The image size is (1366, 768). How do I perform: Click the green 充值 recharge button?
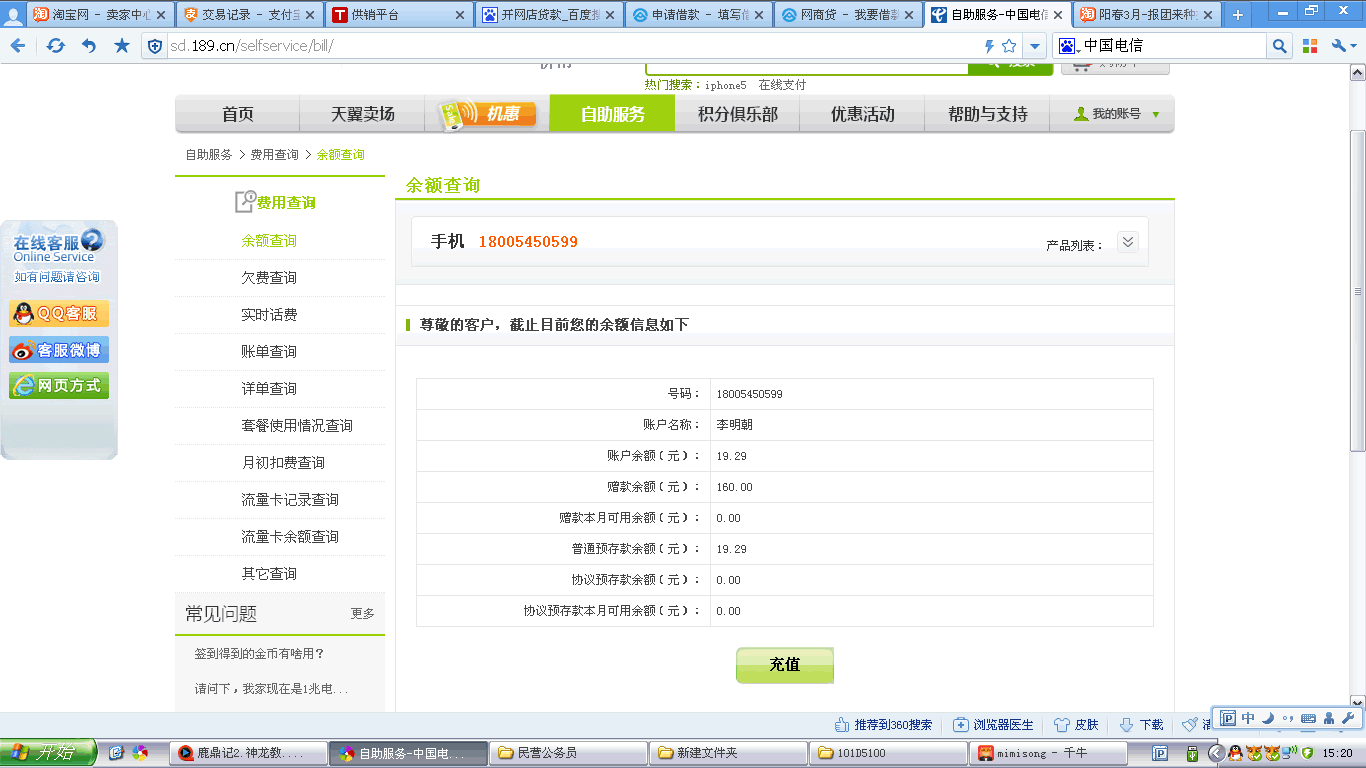[784, 665]
